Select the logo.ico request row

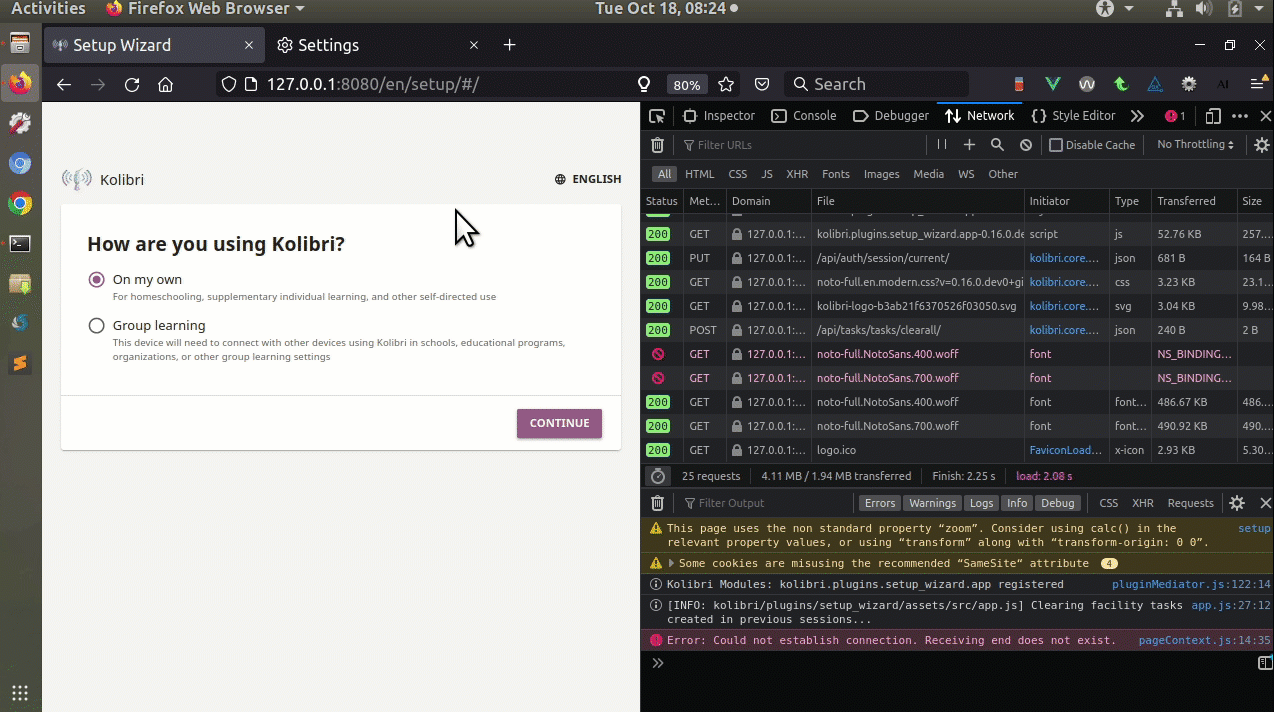[957, 450]
